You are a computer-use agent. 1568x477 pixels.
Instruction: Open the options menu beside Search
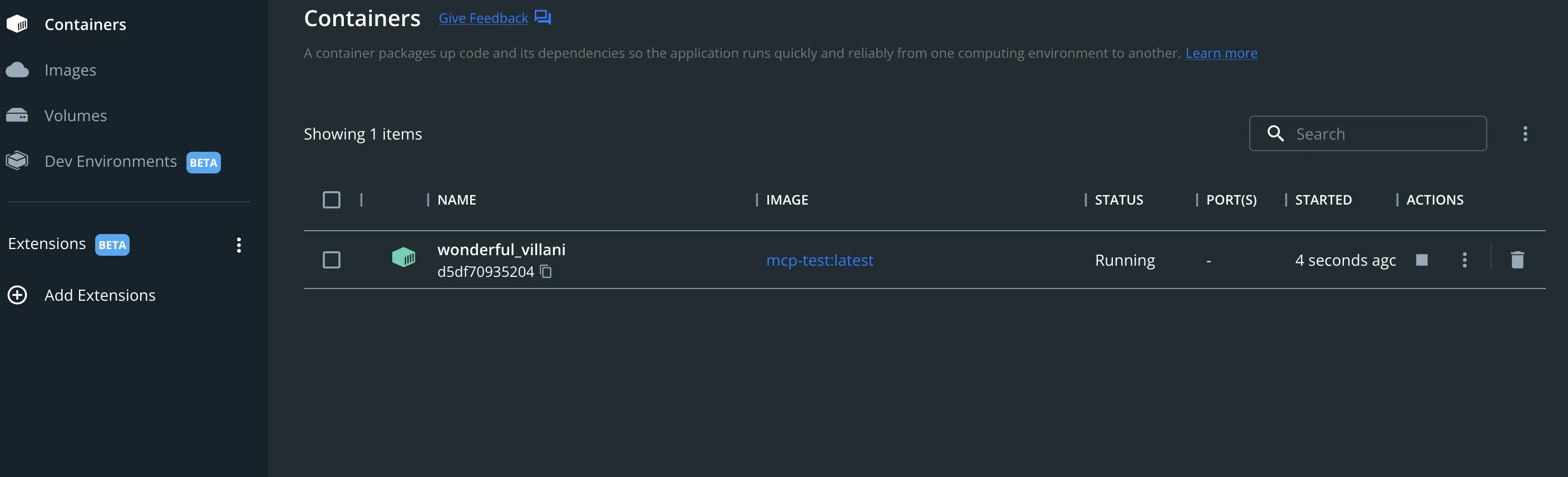pos(1525,134)
